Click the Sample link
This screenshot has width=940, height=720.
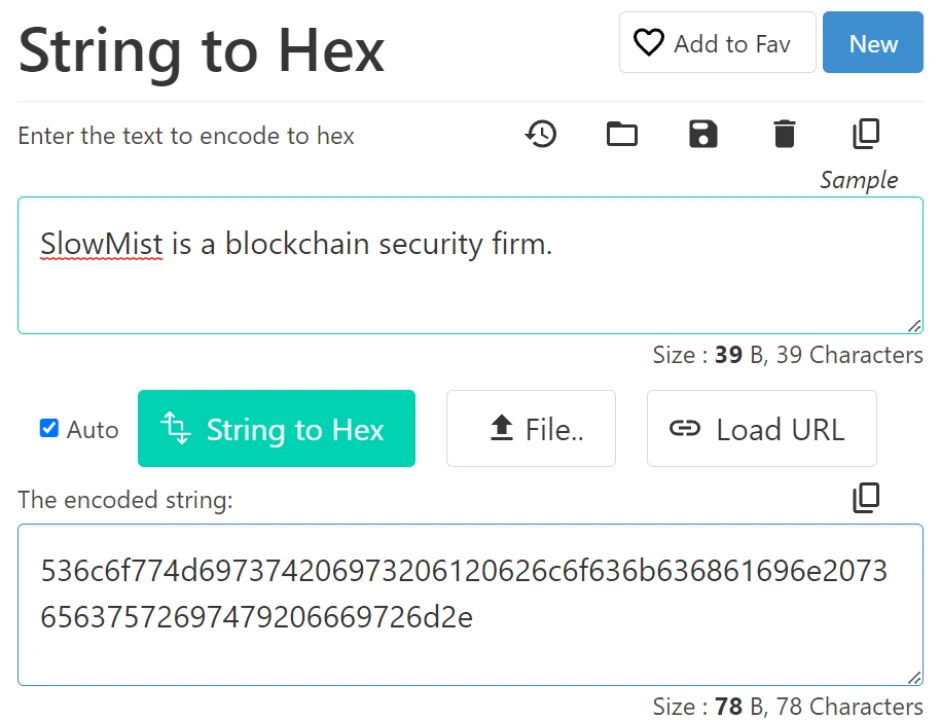click(858, 180)
